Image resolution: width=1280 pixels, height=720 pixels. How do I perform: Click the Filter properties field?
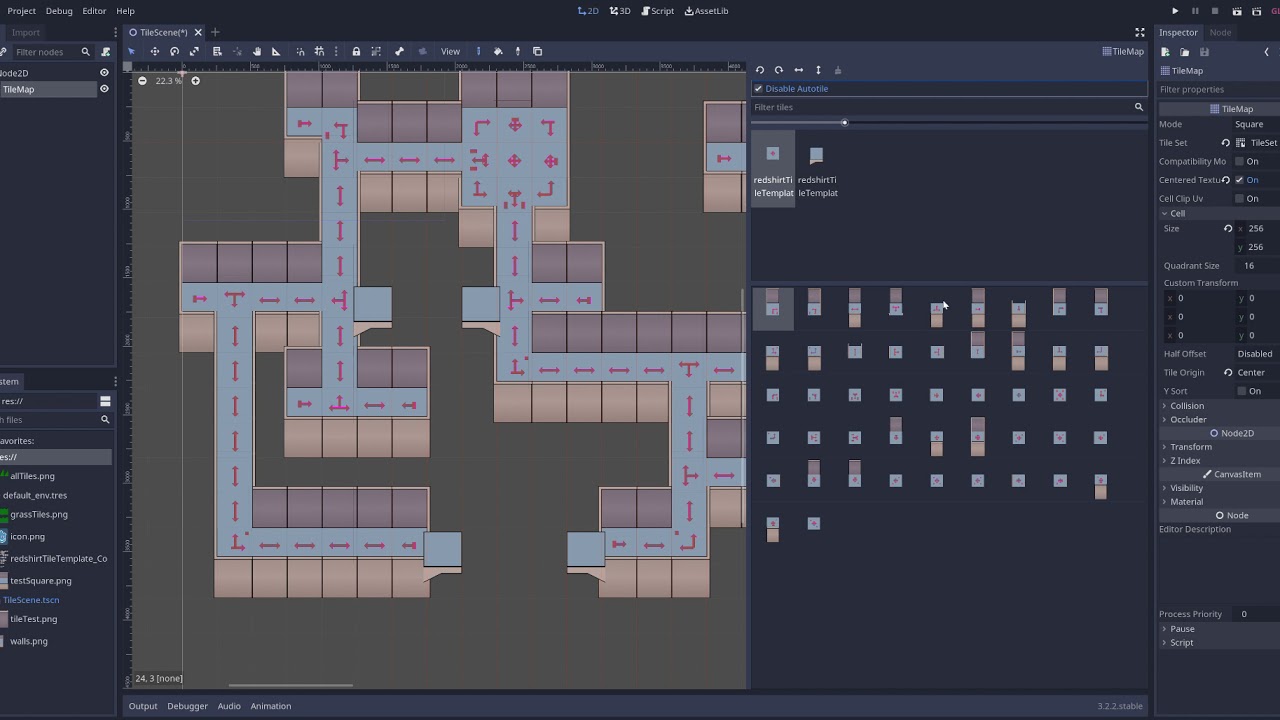1217,89
